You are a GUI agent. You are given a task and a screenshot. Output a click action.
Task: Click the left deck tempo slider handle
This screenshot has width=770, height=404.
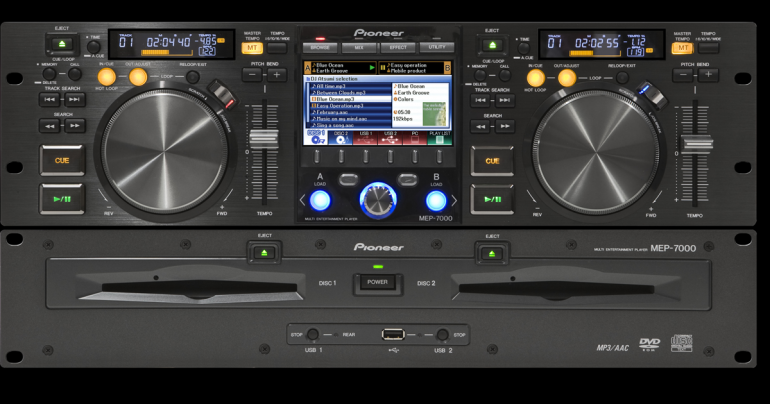pos(264,139)
